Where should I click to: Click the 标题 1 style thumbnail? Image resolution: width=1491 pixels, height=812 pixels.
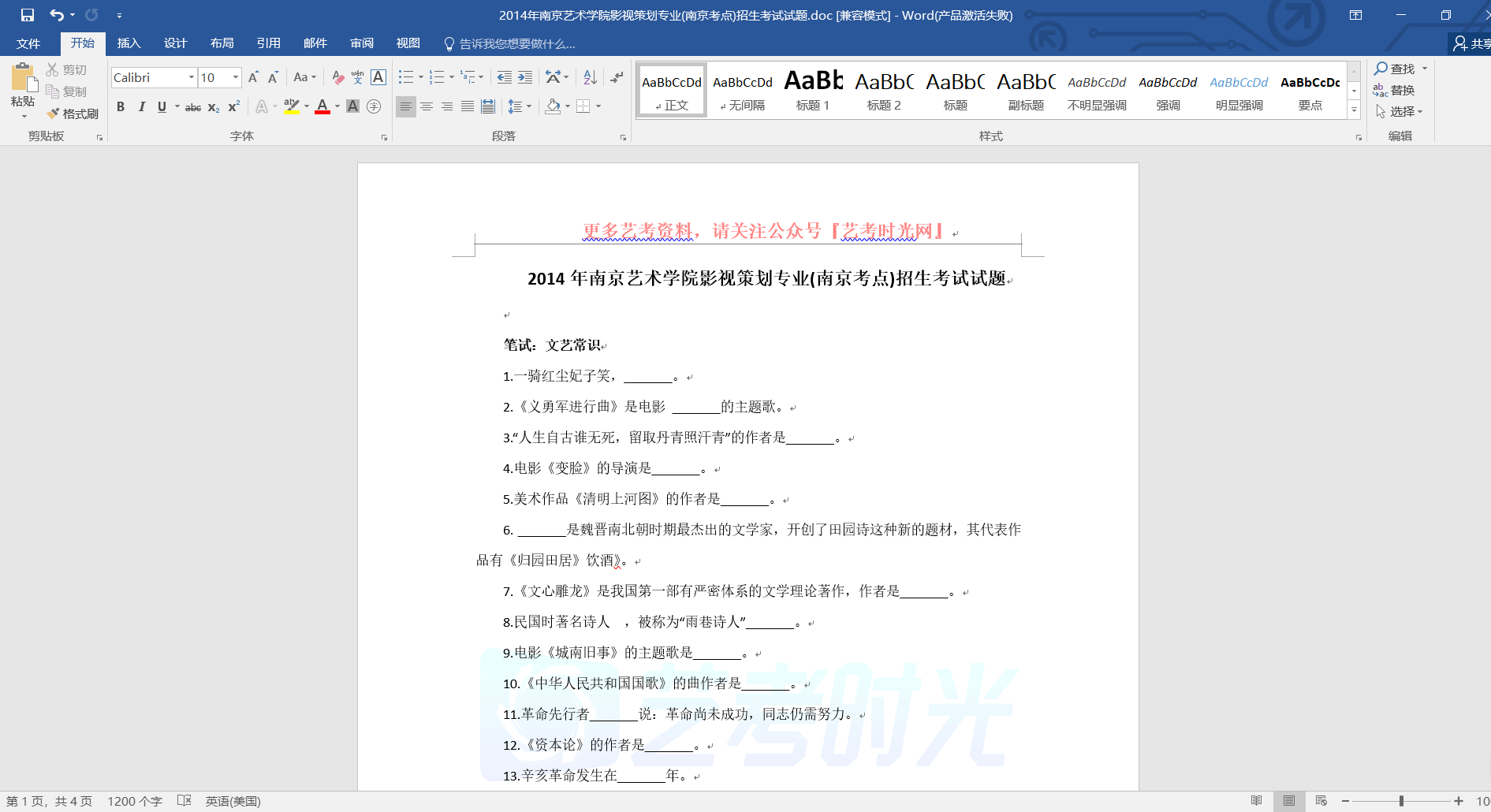(x=813, y=90)
